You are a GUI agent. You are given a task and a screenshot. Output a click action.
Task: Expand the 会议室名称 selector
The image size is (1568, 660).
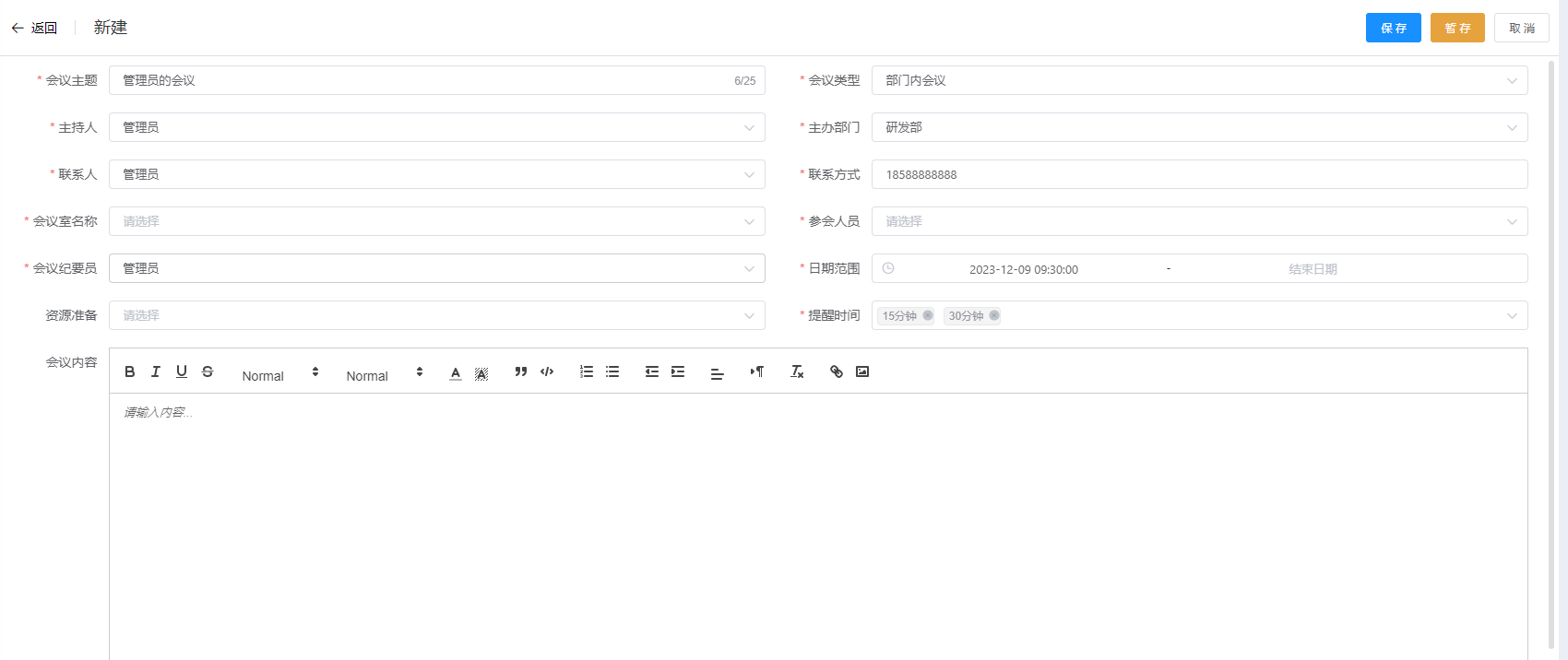coord(436,221)
